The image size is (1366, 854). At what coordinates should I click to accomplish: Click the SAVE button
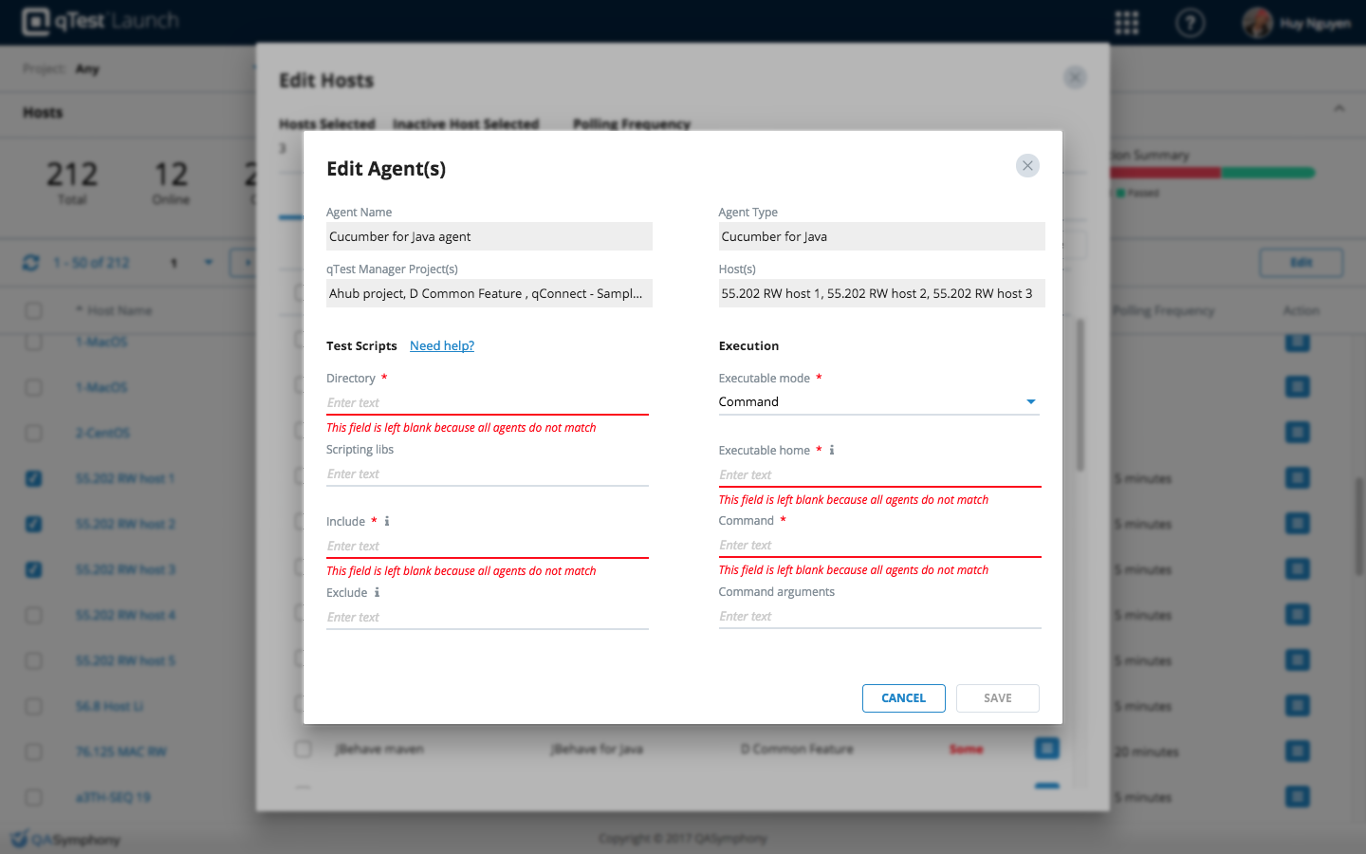coord(997,698)
